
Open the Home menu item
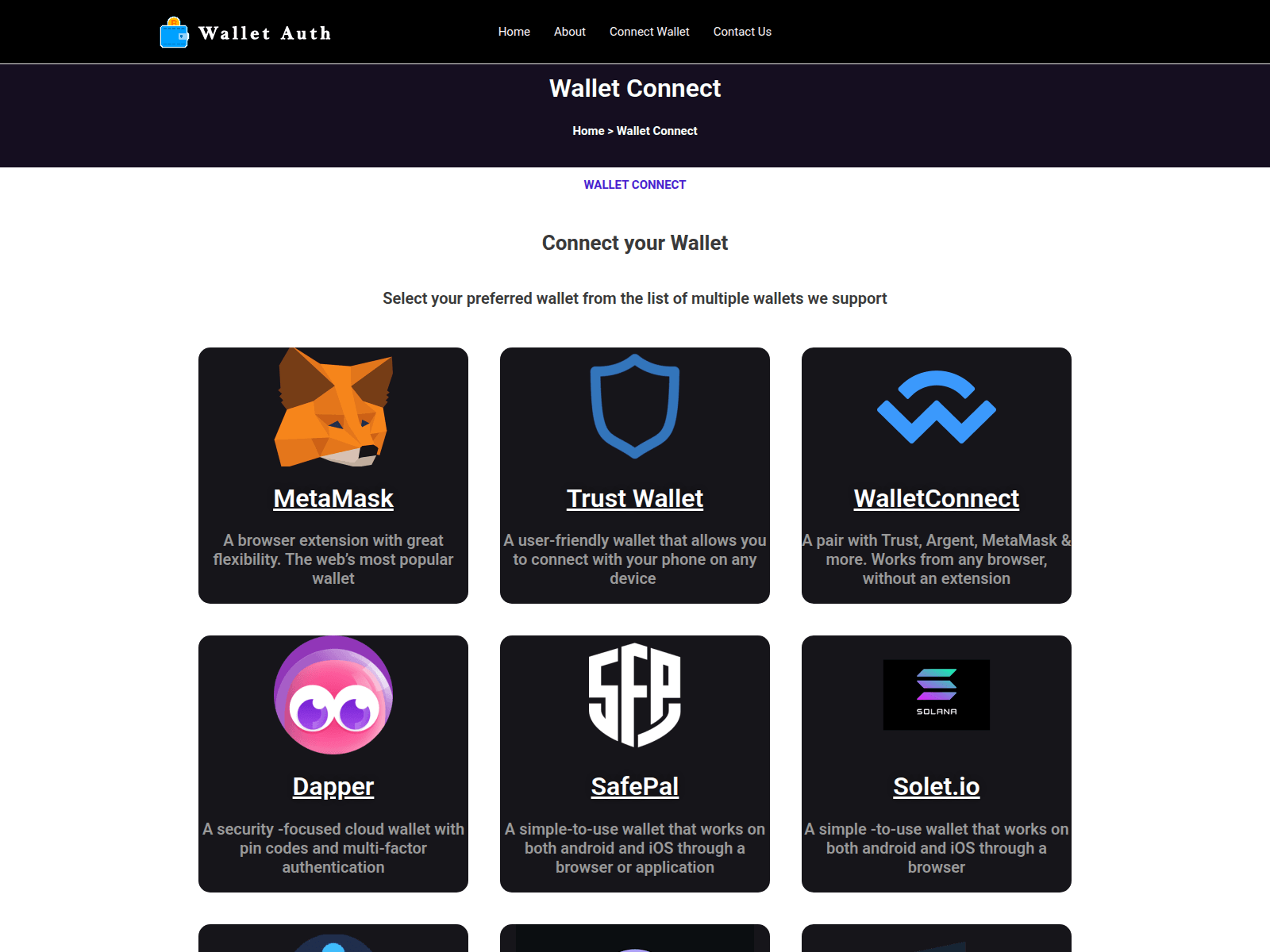coord(514,32)
